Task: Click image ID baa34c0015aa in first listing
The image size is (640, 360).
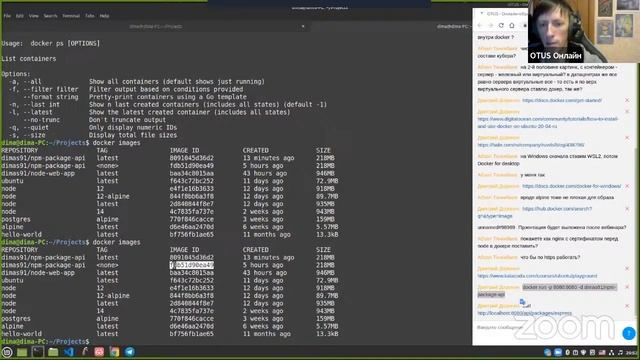Action: [x=191, y=173]
